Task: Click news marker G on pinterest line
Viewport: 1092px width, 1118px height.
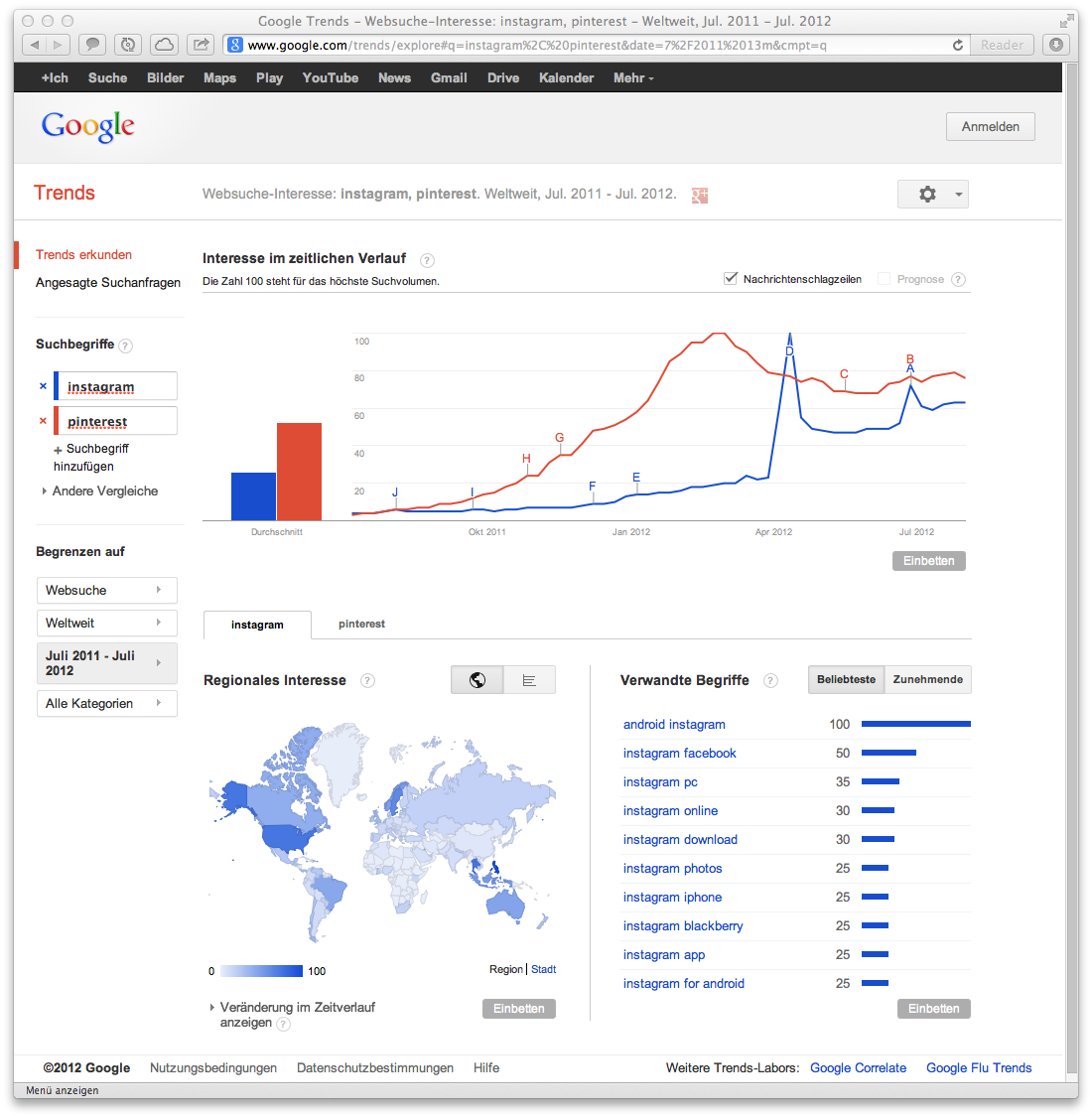Action: coord(560,438)
